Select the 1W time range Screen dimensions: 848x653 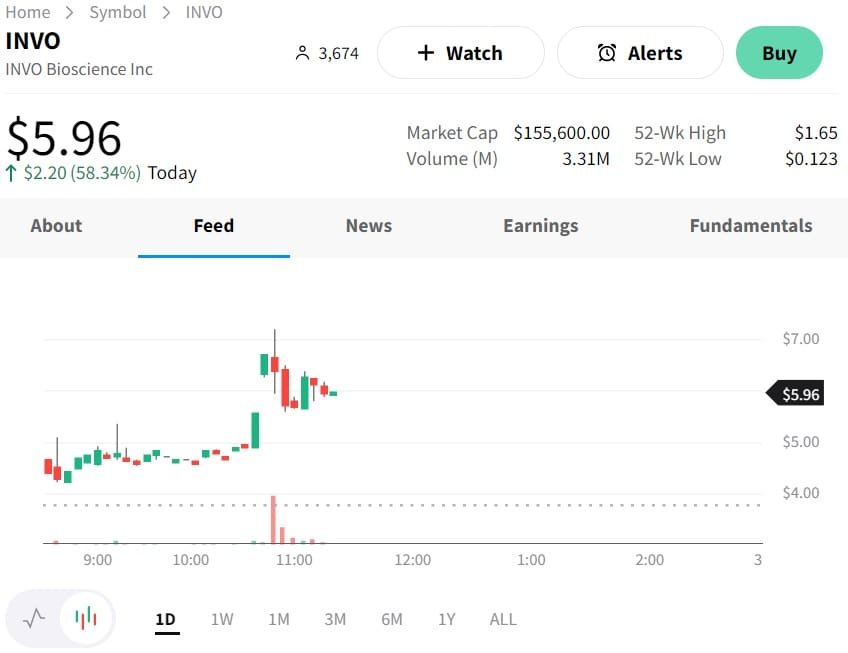[x=222, y=619]
